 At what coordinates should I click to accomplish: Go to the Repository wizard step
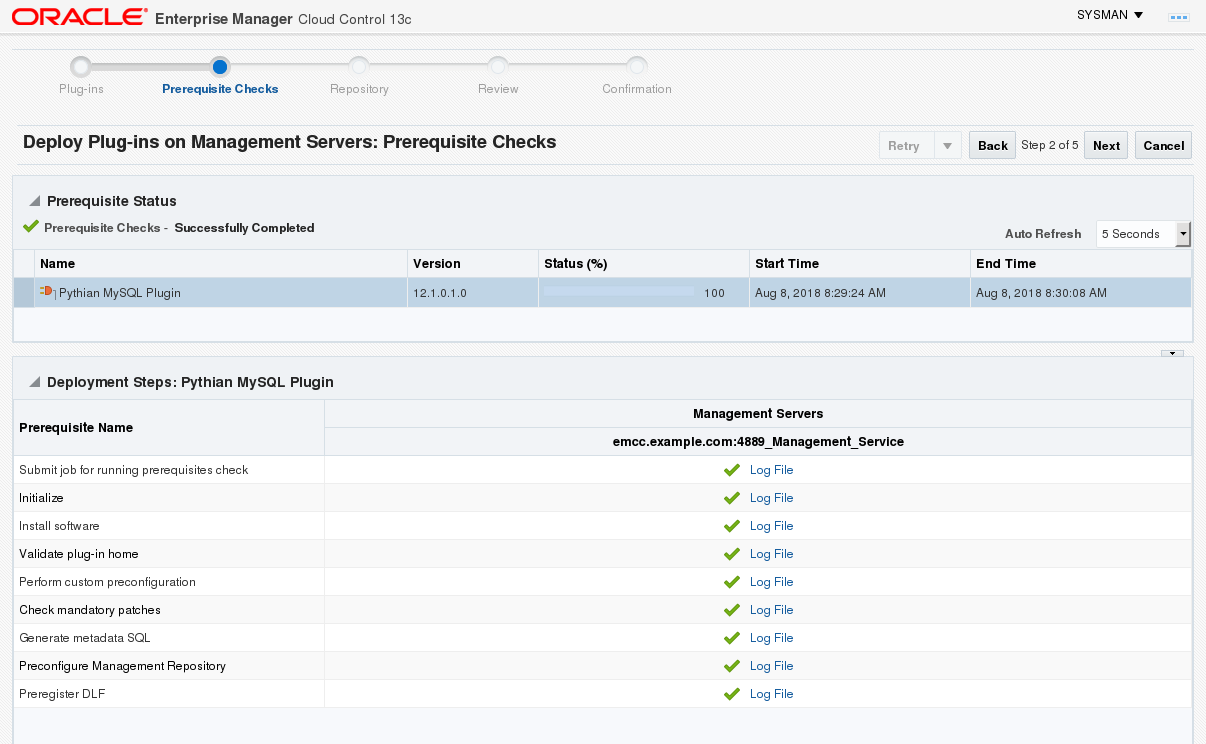[359, 67]
